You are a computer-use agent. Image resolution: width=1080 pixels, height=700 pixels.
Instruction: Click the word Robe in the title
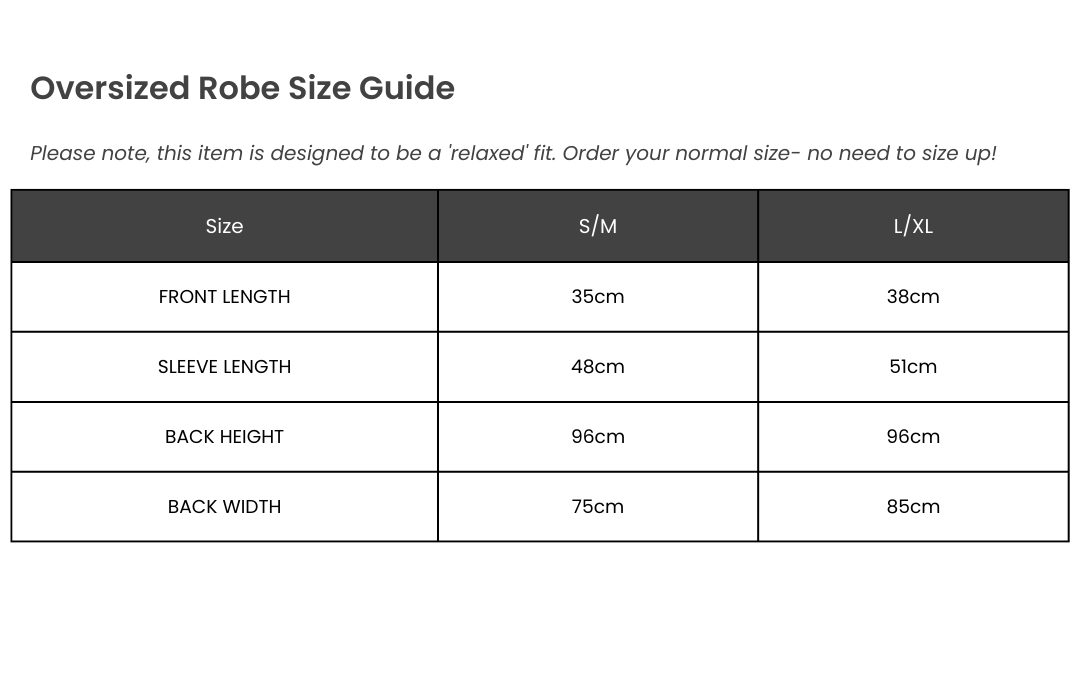coord(239,88)
